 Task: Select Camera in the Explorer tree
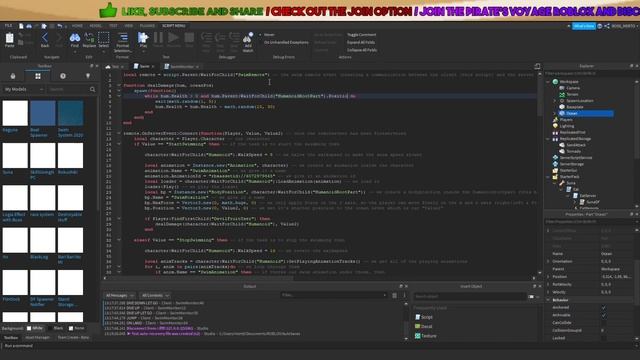click(573, 88)
